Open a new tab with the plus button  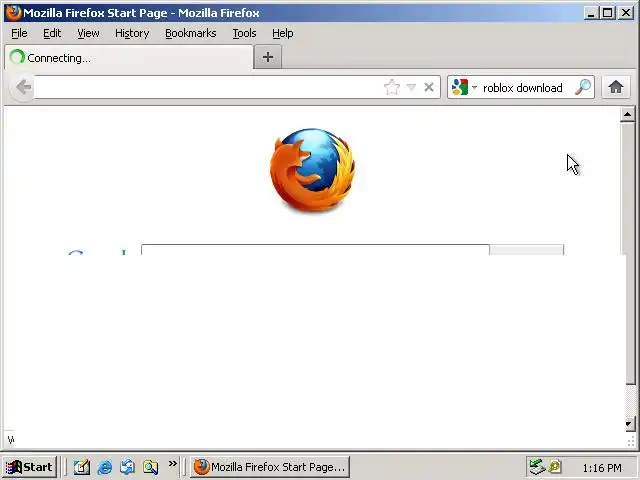point(268,57)
